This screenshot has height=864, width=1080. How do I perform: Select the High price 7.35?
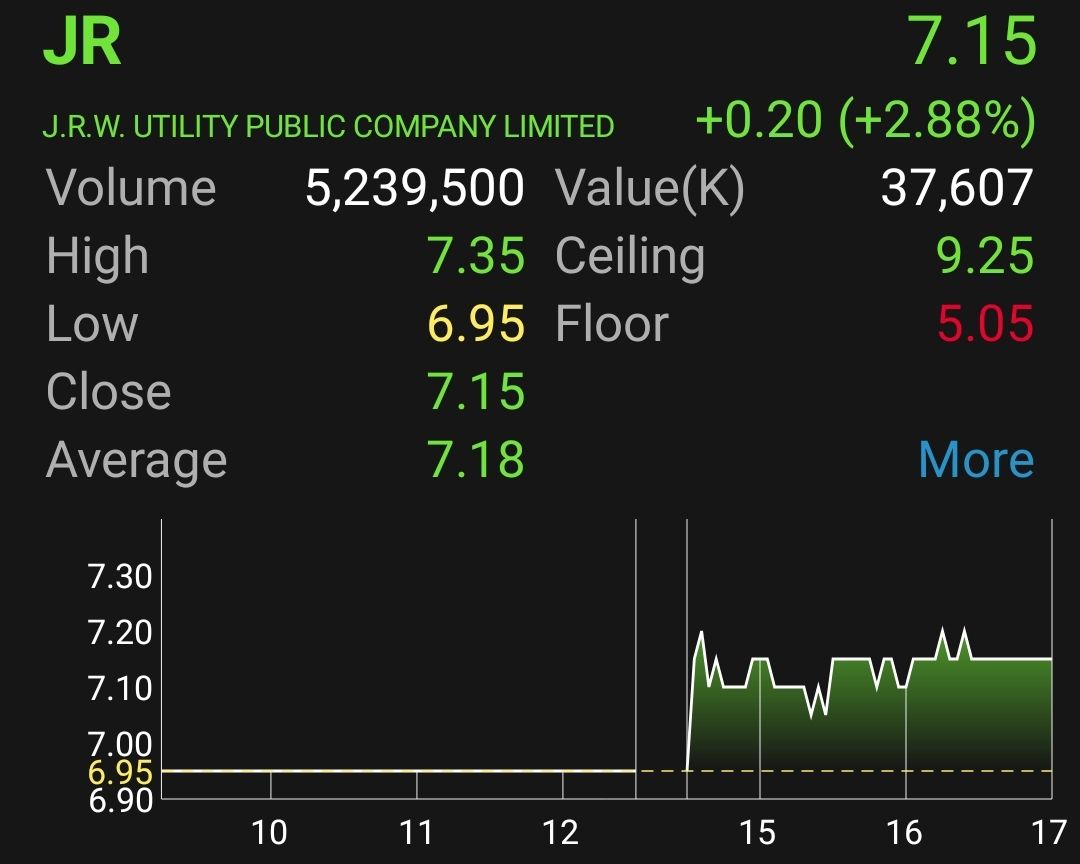(477, 256)
